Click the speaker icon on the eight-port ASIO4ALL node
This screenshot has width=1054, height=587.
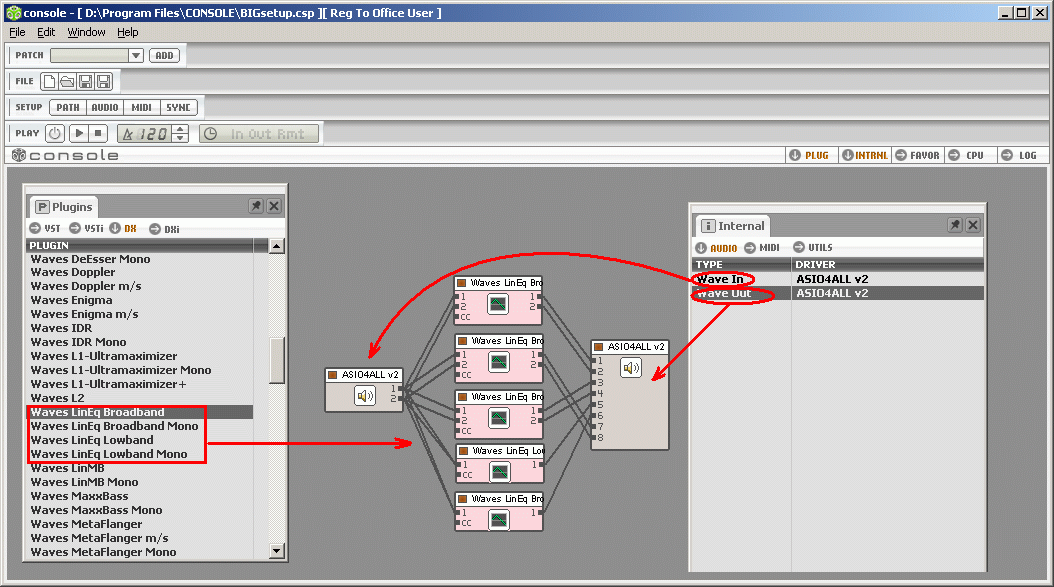pos(631,368)
